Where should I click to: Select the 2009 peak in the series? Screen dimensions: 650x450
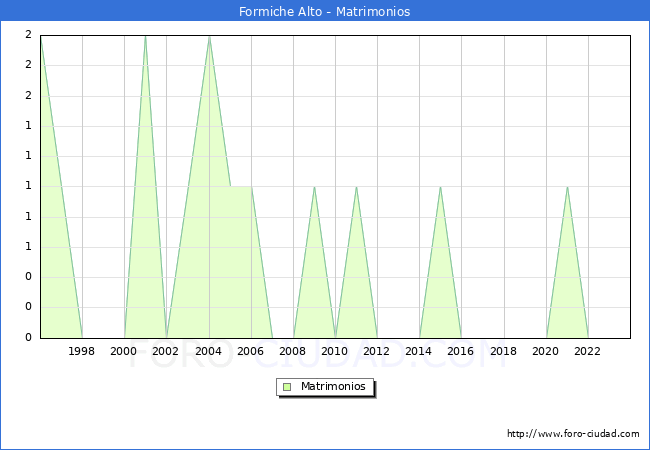pos(314,187)
